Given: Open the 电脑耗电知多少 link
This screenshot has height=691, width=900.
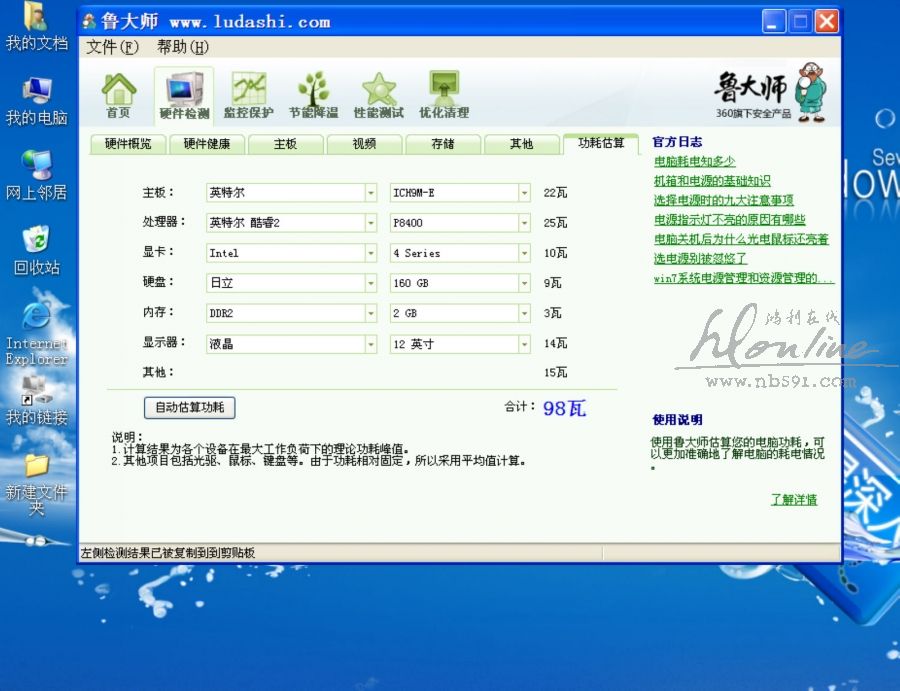Looking at the screenshot, I should tap(695, 161).
